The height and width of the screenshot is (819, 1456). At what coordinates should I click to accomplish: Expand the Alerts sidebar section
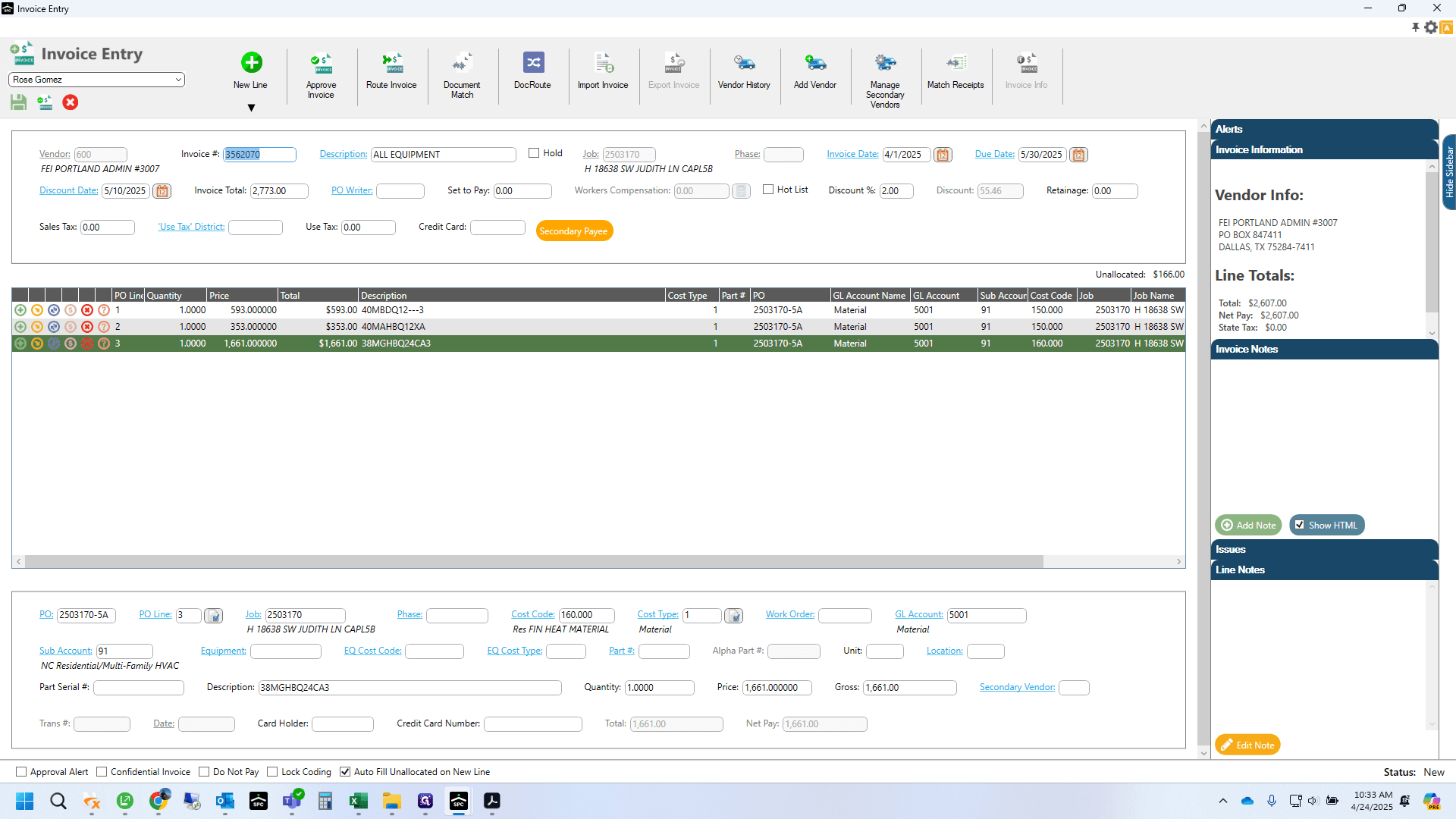[x=1324, y=129]
